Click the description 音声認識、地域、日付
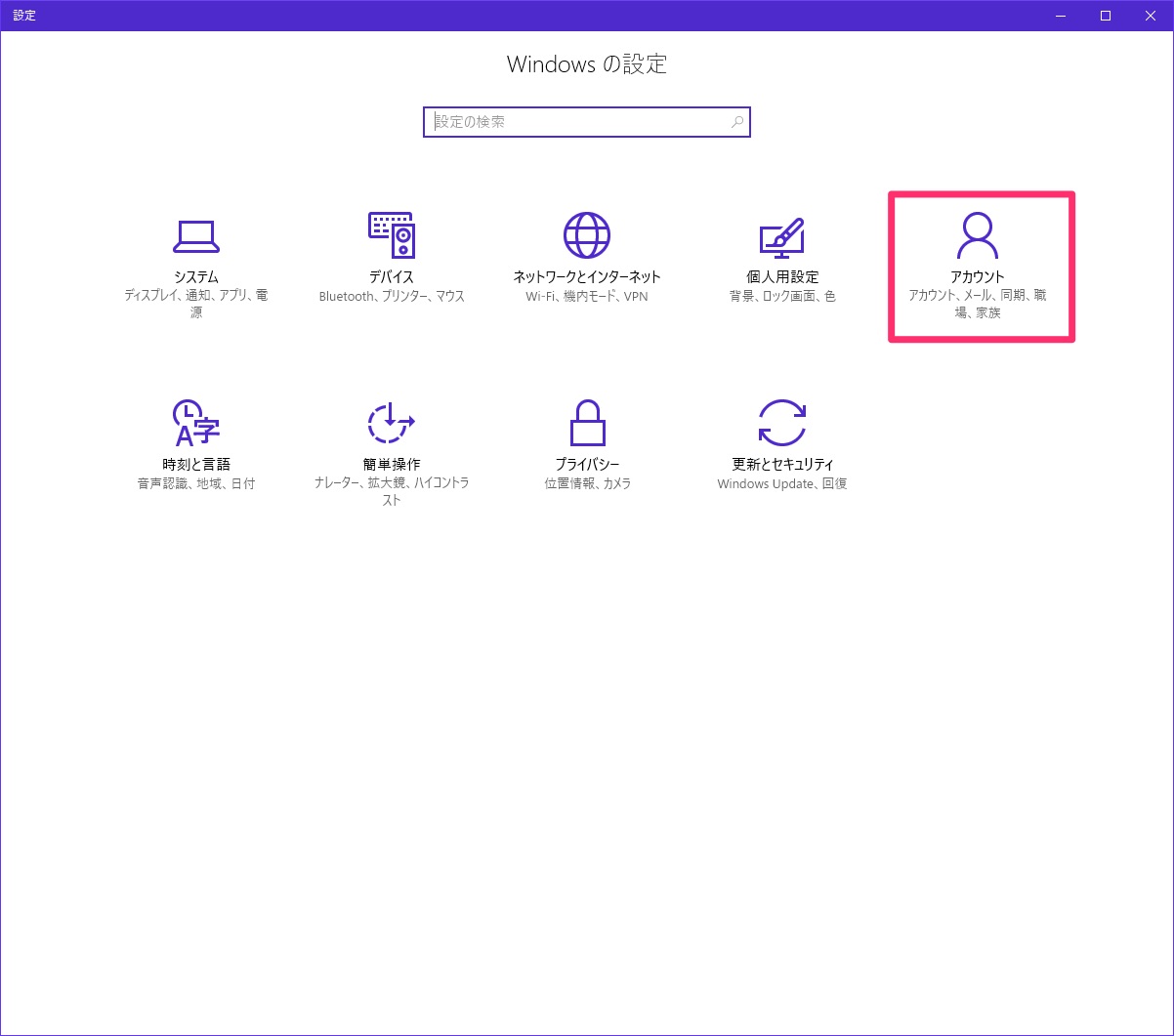The image size is (1174, 1036). [196, 483]
